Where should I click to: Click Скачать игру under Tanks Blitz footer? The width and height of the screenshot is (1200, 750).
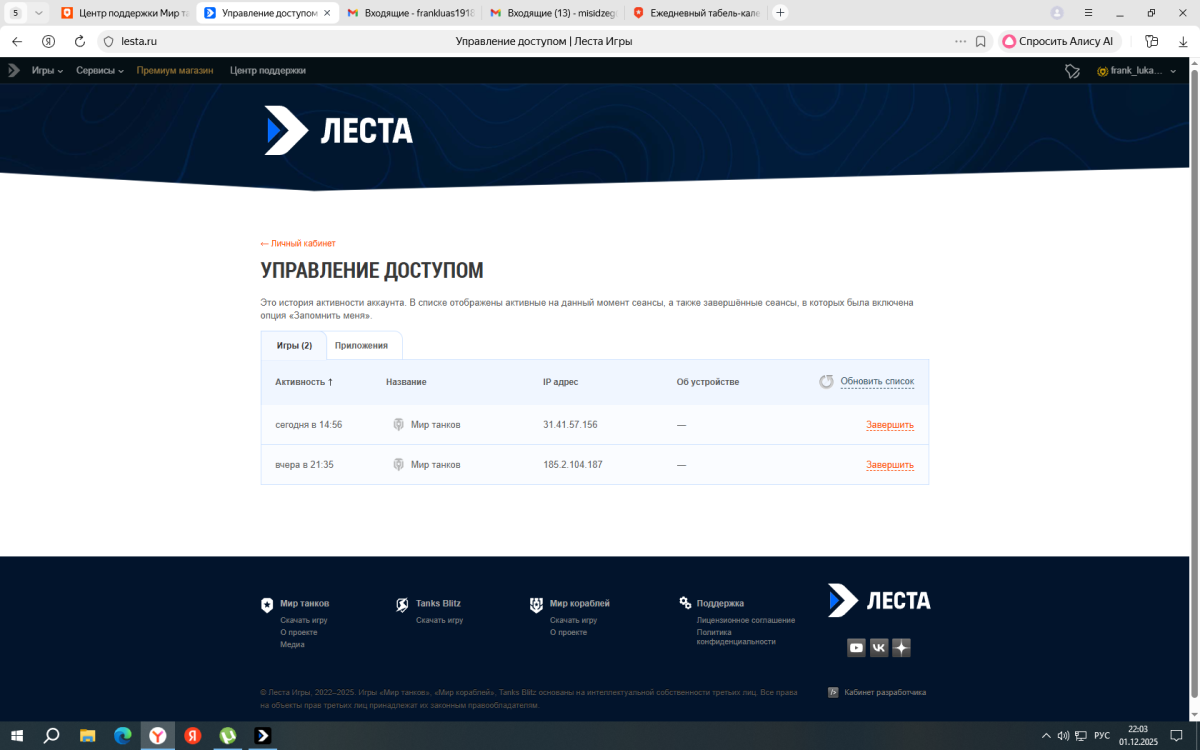click(x=440, y=620)
